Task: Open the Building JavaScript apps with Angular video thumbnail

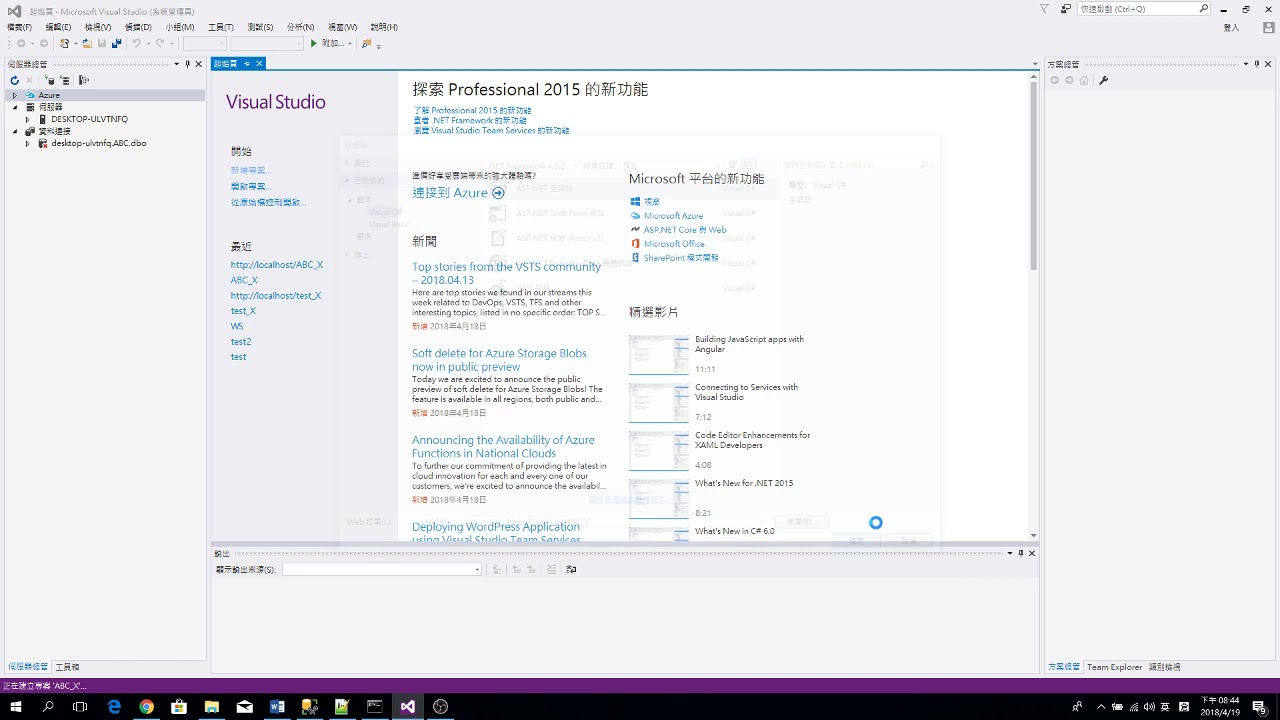Action: [x=658, y=355]
